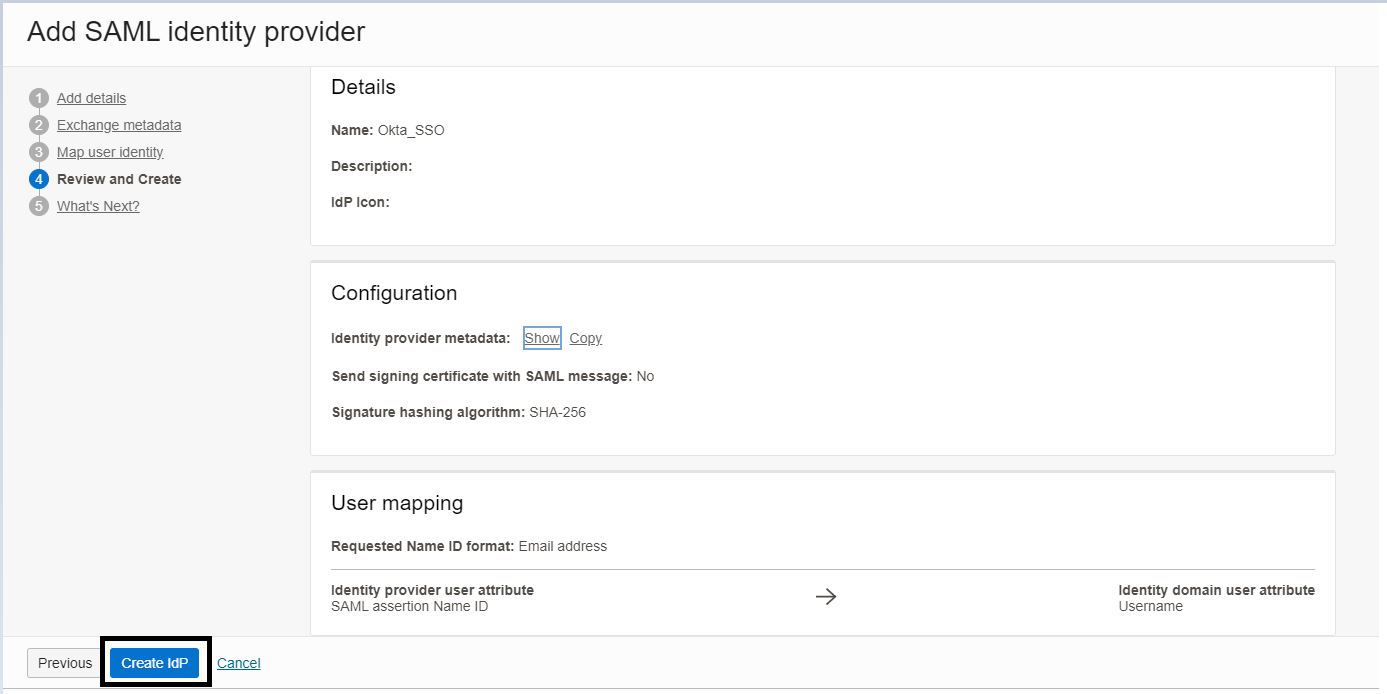This screenshot has width=1387, height=694.
Task: Cancel the SAML identity provider setup
Action: point(238,663)
